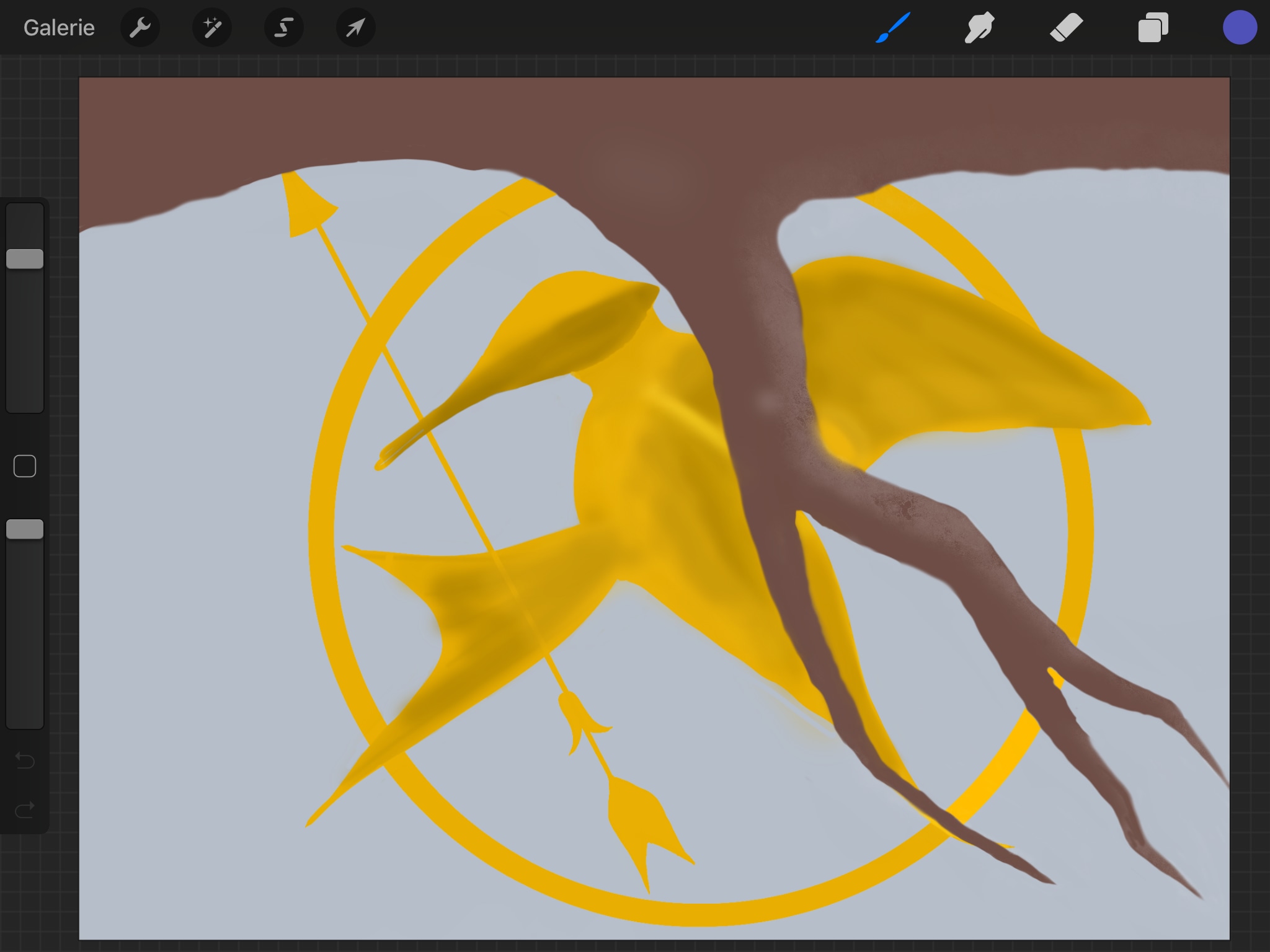Select the Eraser tool
The height and width of the screenshot is (952, 1270).
(1067, 28)
